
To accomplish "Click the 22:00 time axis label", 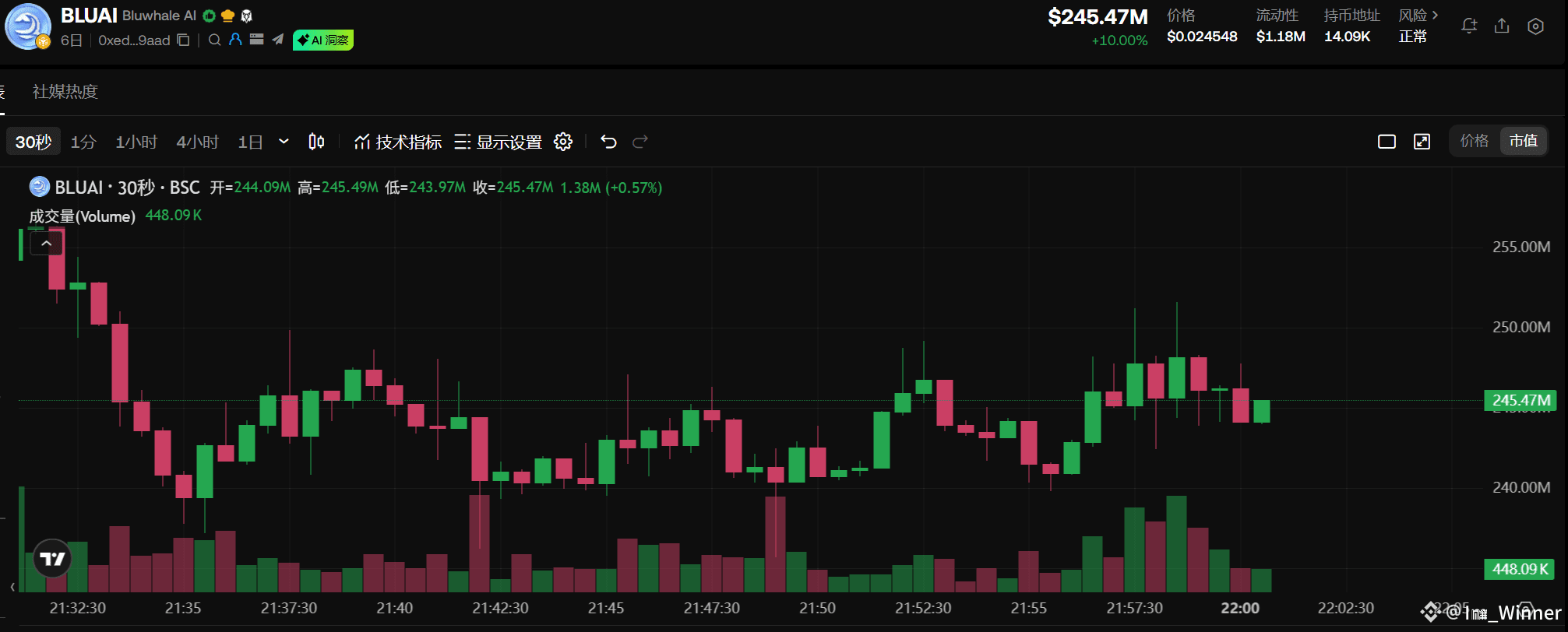I will pos(1240,608).
